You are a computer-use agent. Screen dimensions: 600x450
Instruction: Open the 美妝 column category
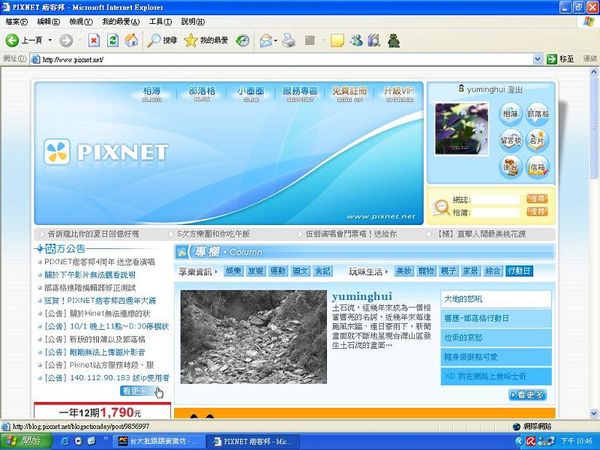pos(404,271)
